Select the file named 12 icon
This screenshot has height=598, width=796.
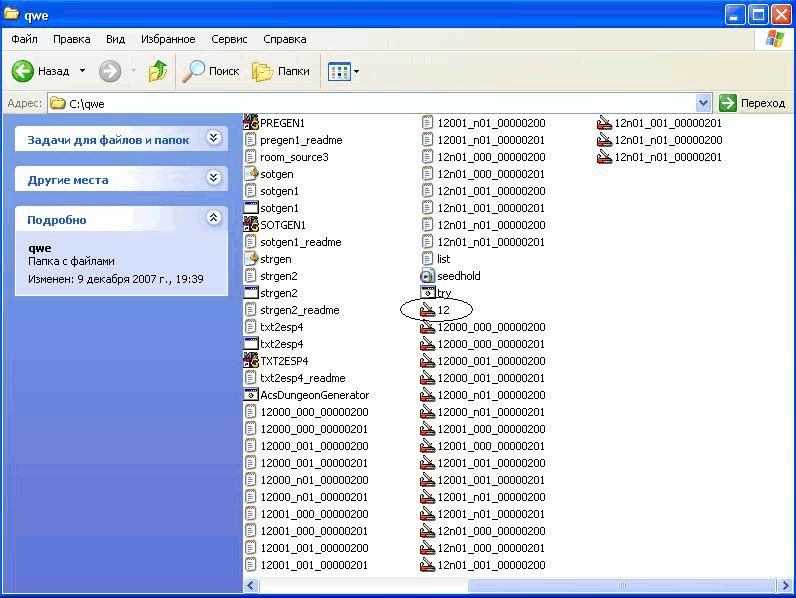pos(427,310)
